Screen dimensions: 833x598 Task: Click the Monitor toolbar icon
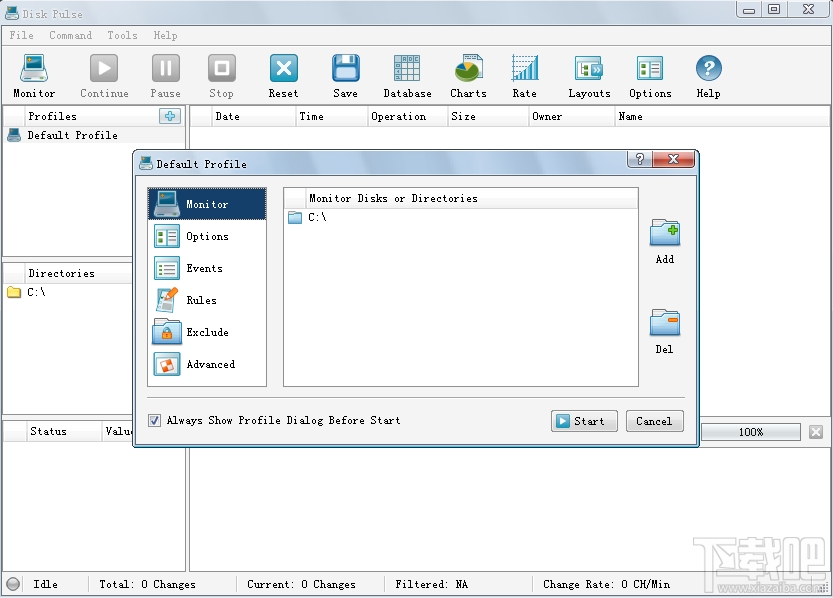pos(34,68)
